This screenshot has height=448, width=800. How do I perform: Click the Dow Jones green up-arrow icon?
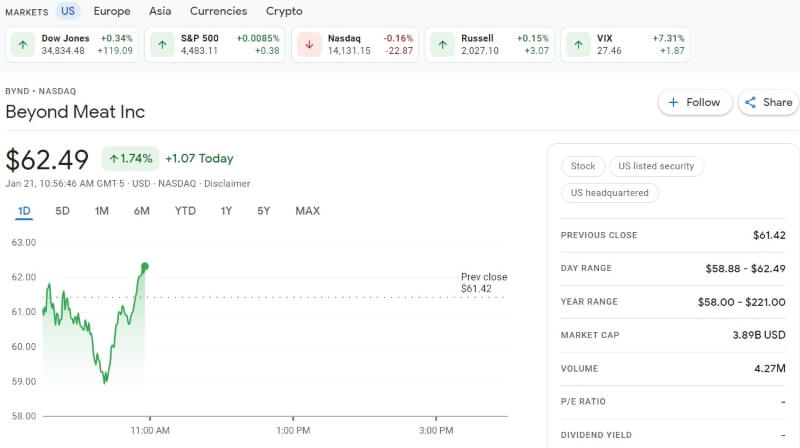[22, 45]
